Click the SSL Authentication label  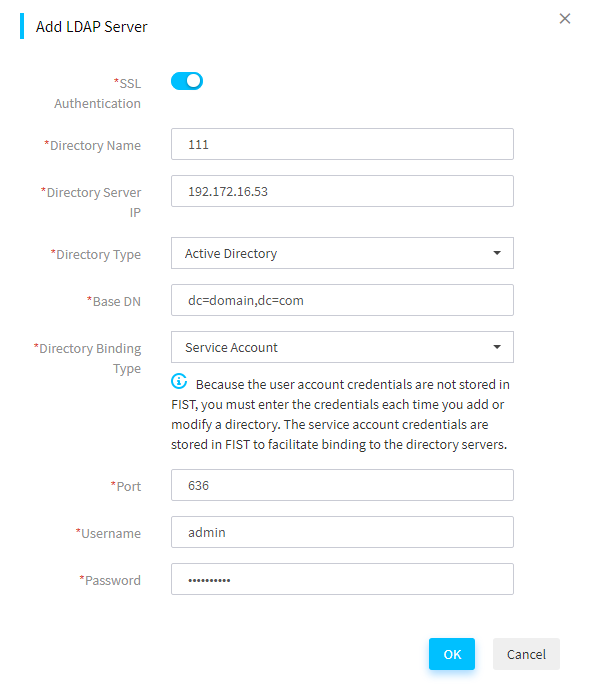(97, 93)
